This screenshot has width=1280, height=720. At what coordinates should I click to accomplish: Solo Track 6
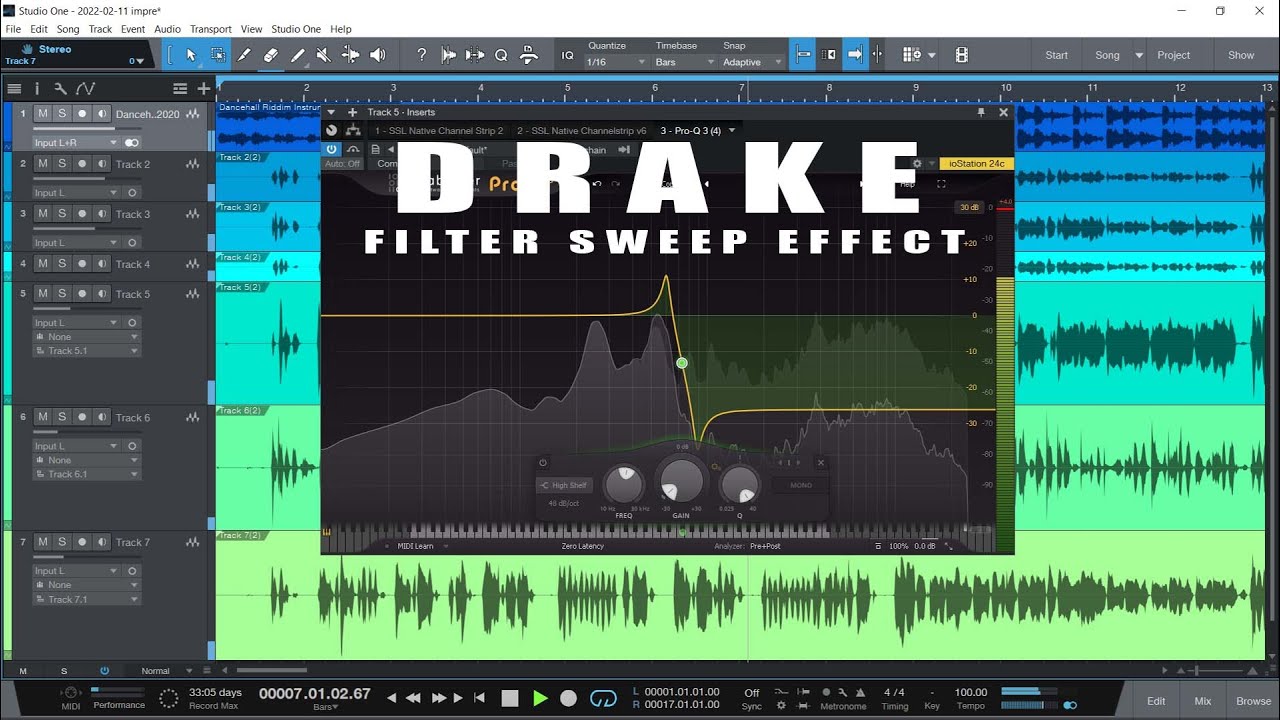(x=61, y=417)
